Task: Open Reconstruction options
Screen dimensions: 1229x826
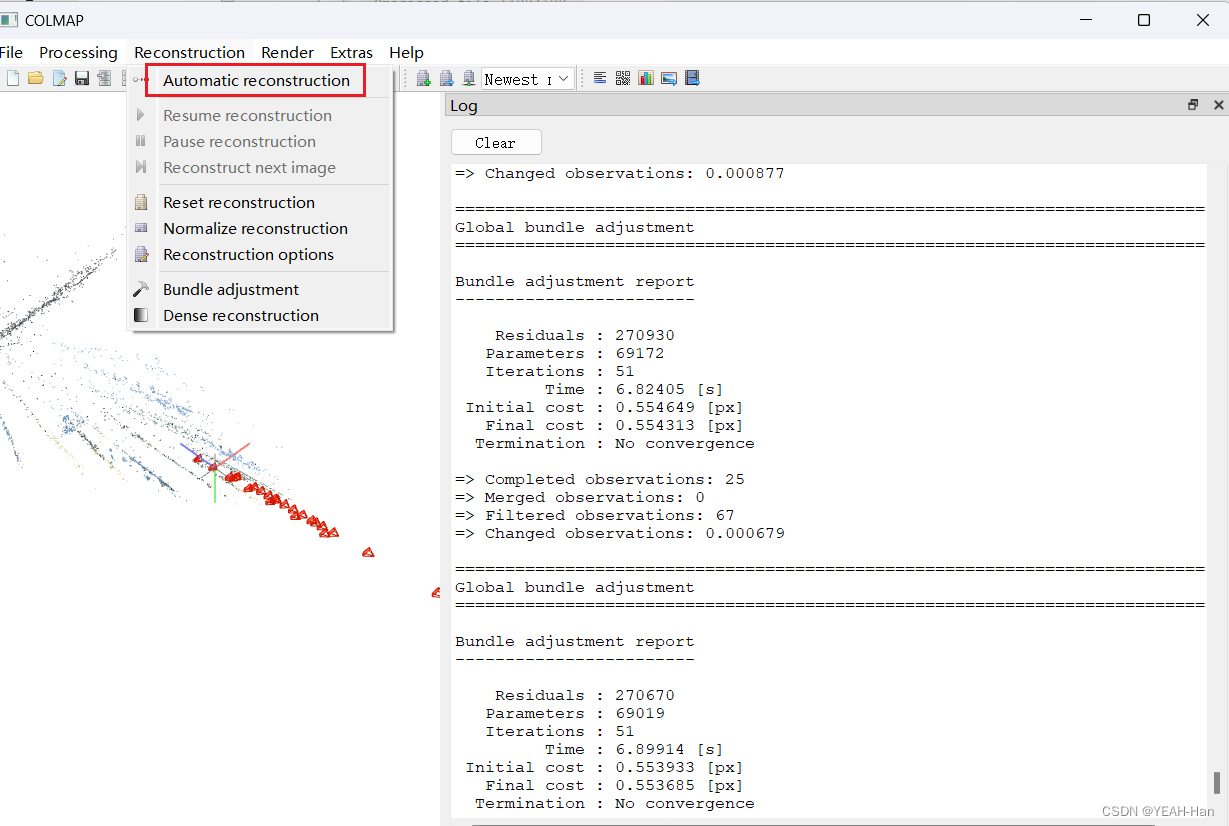Action: click(260, 254)
